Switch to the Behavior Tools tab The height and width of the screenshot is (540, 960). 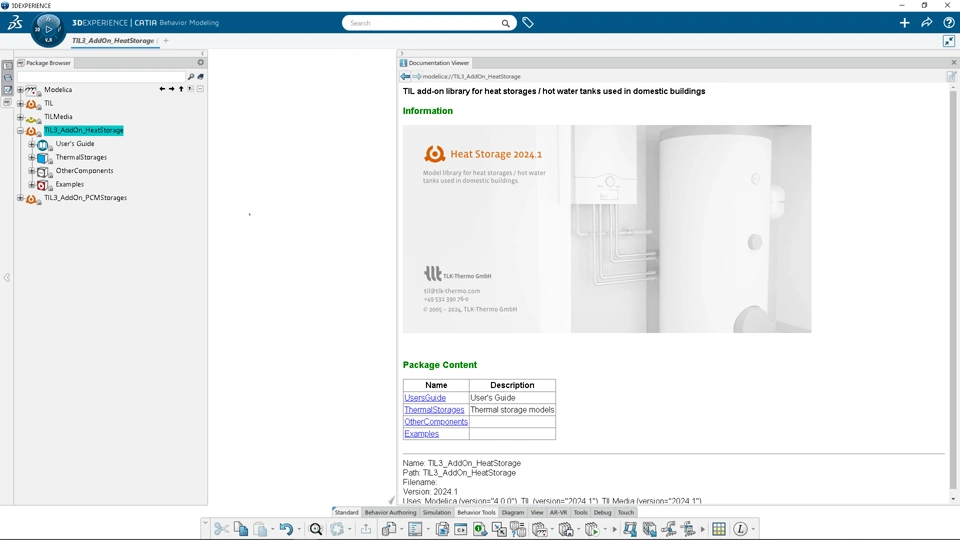click(476, 512)
